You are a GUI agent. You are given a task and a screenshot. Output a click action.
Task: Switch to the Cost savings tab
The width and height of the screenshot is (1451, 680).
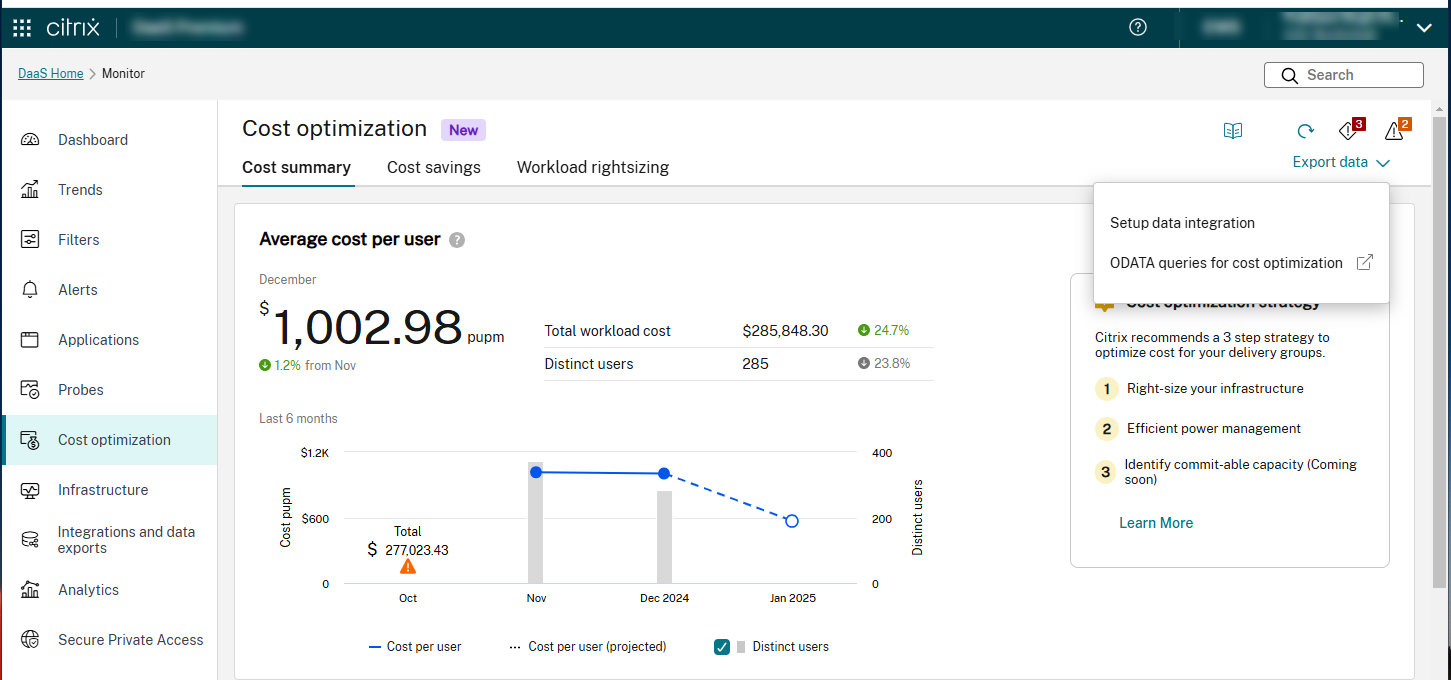(x=434, y=168)
